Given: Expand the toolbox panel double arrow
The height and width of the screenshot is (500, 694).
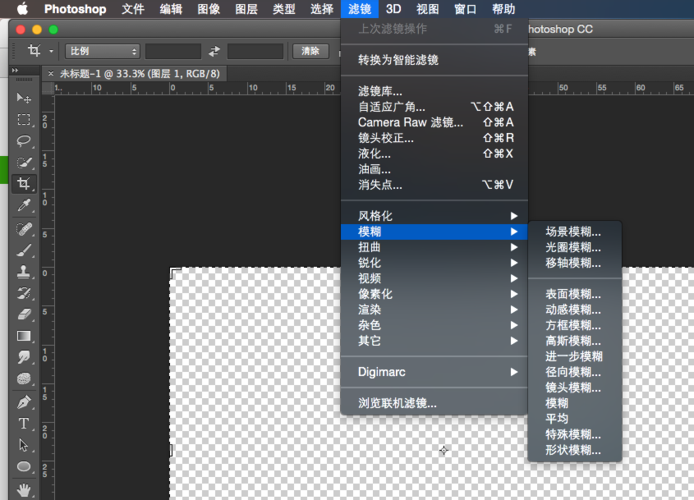Looking at the screenshot, I should coord(15,70).
